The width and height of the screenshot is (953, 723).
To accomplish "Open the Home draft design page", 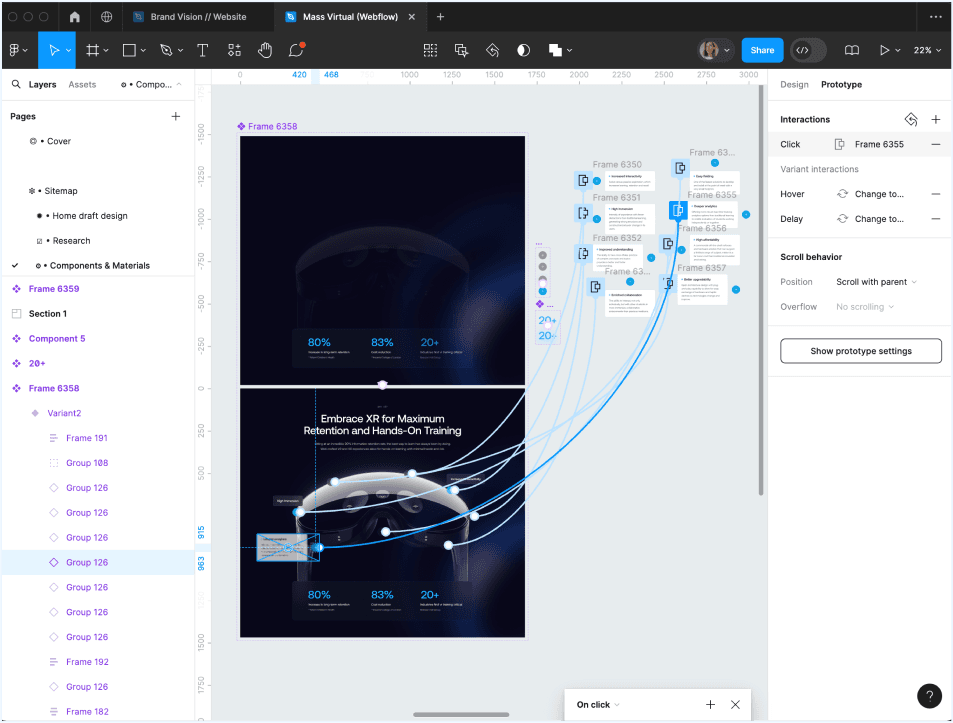I will pos(90,216).
